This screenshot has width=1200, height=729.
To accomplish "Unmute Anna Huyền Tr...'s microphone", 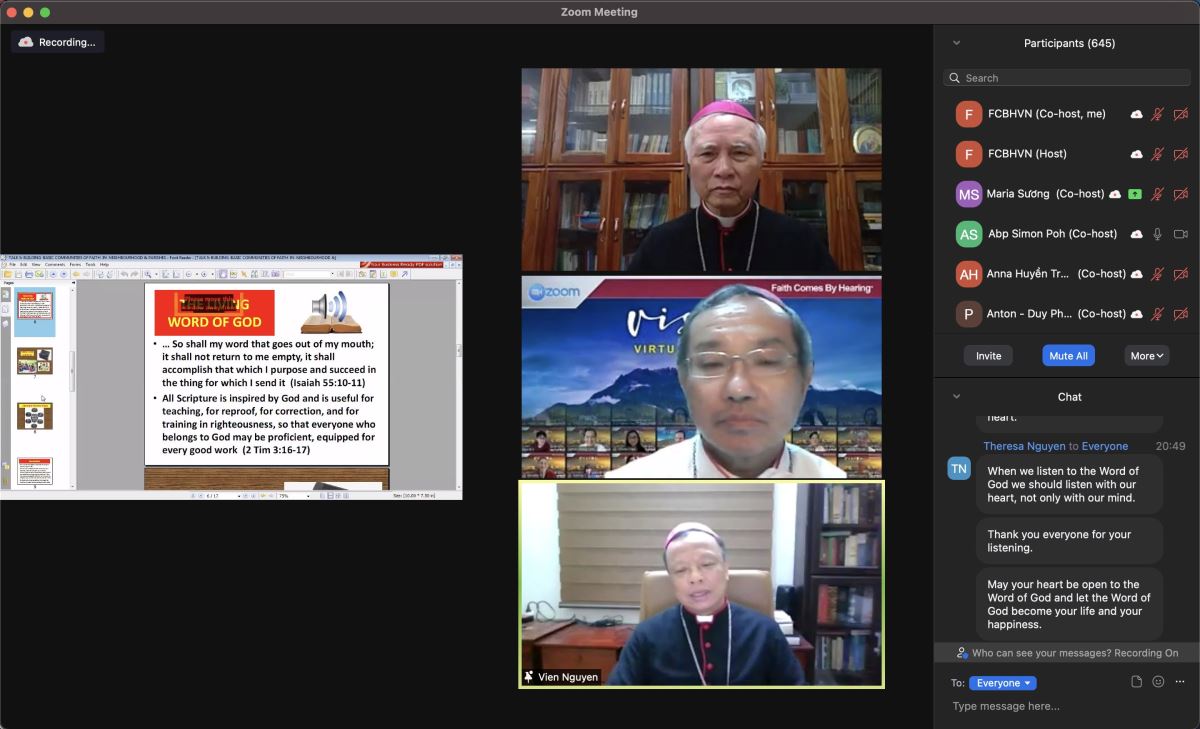I will (x=1158, y=274).
